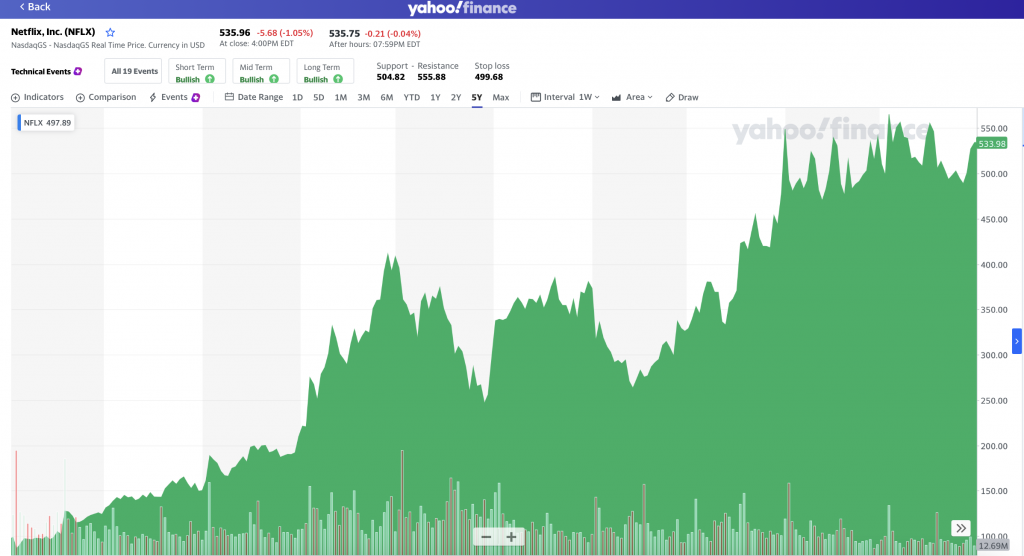
Task: Click the NFLX 497.89 chart label
Action: point(46,123)
